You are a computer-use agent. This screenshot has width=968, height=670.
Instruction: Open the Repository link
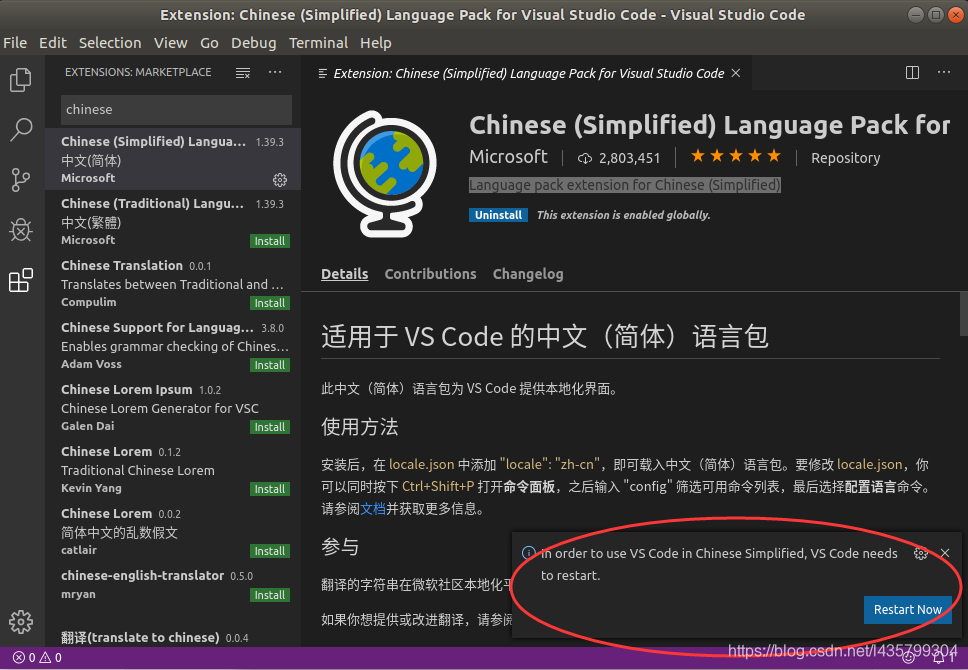[x=845, y=158]
